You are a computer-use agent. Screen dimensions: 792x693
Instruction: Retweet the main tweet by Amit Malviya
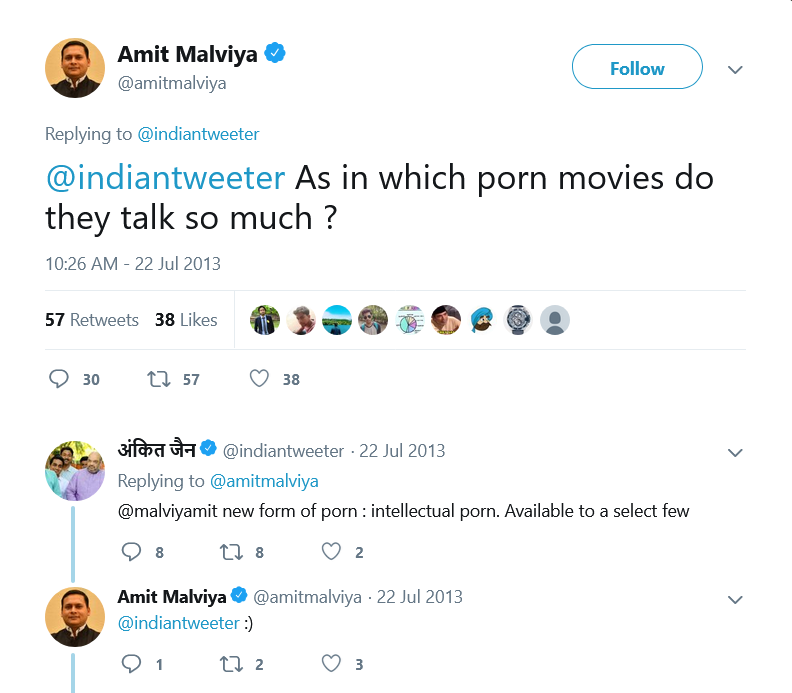pyautogui.click(x=159, y=379)
